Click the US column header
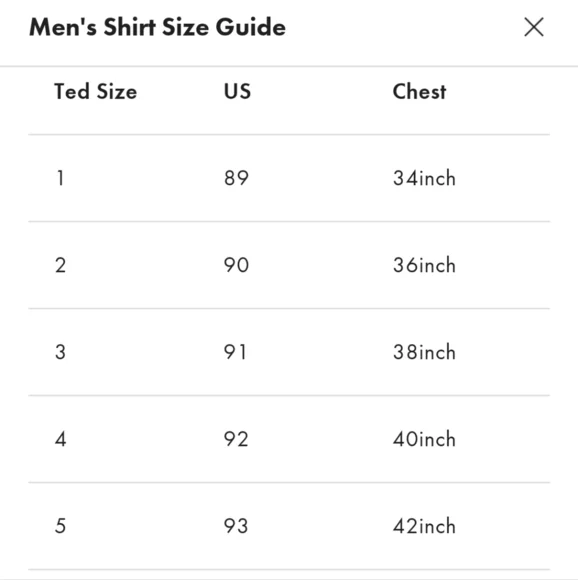578x580 pixels. click(x=237, y=91)
